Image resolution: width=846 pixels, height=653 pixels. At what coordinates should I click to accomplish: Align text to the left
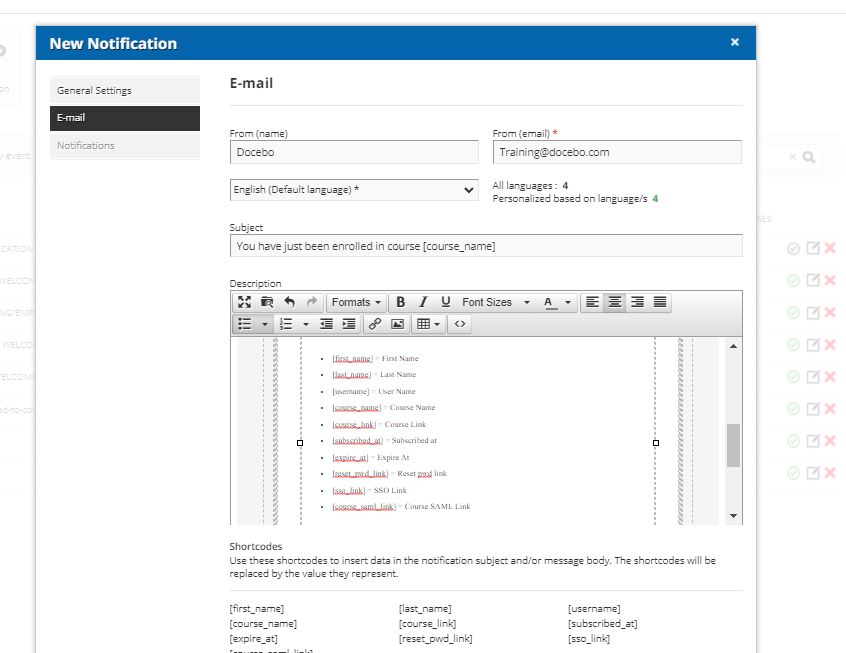[x=592, y=302]
